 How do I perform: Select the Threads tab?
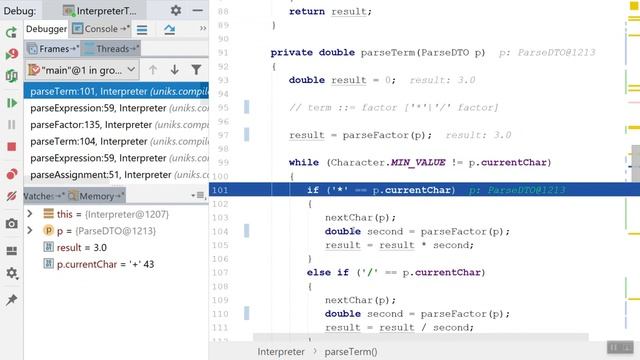tap(111, 49)
